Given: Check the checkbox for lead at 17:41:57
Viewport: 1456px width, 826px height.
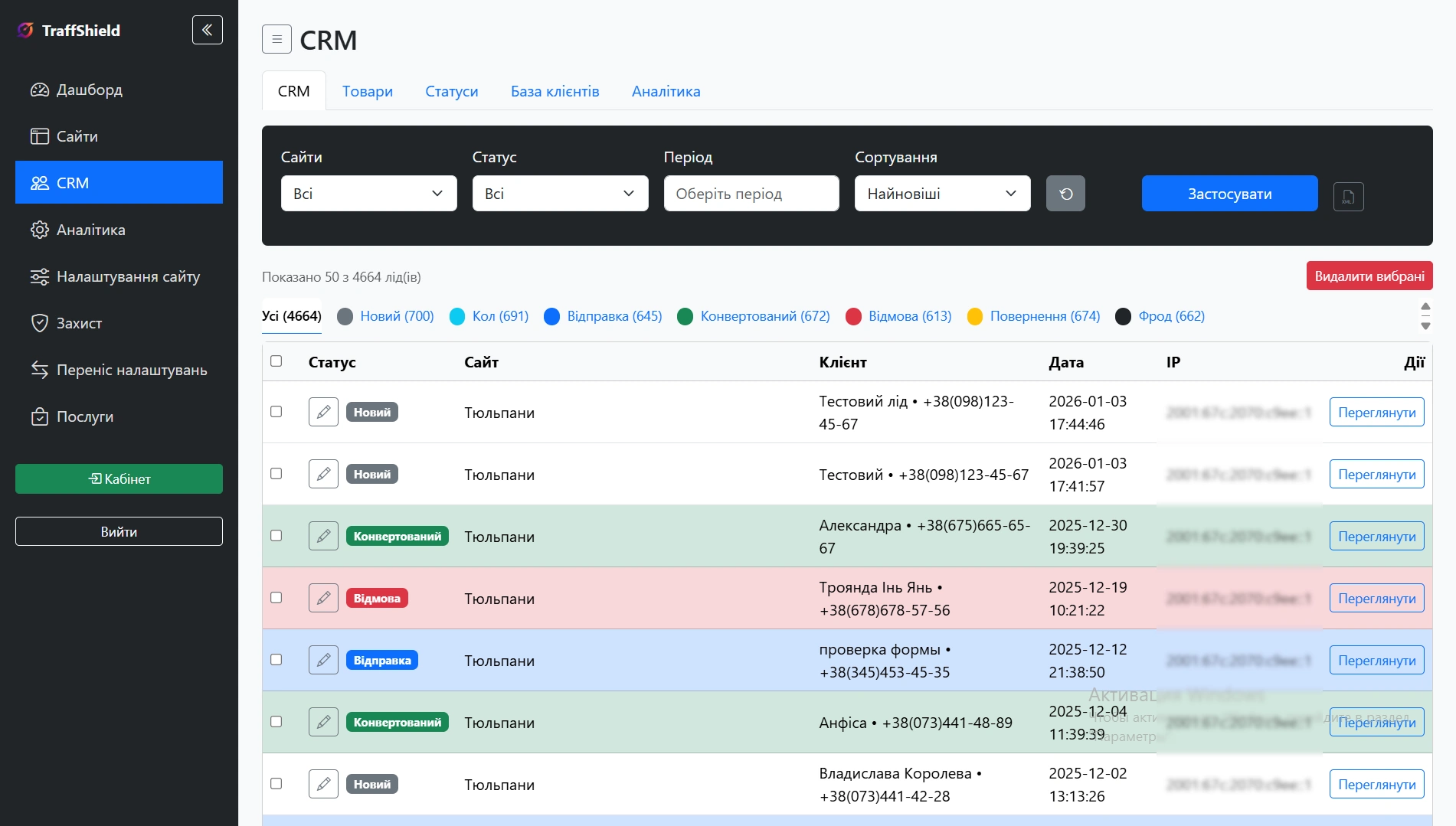Looking at the screenshot, I should point(276,474).
